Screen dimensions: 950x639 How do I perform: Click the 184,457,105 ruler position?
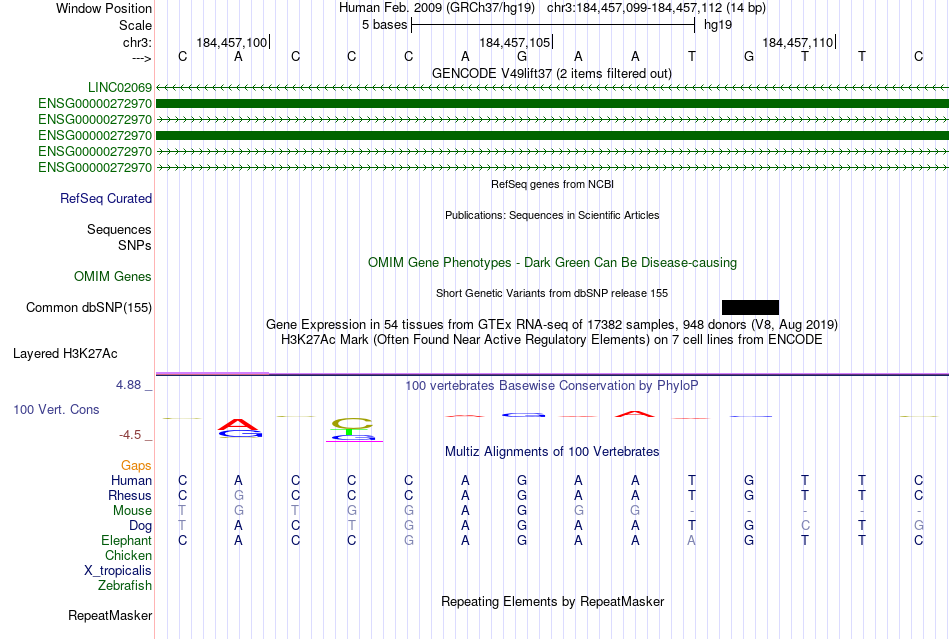pyautogui.click(x=514, y=42)
